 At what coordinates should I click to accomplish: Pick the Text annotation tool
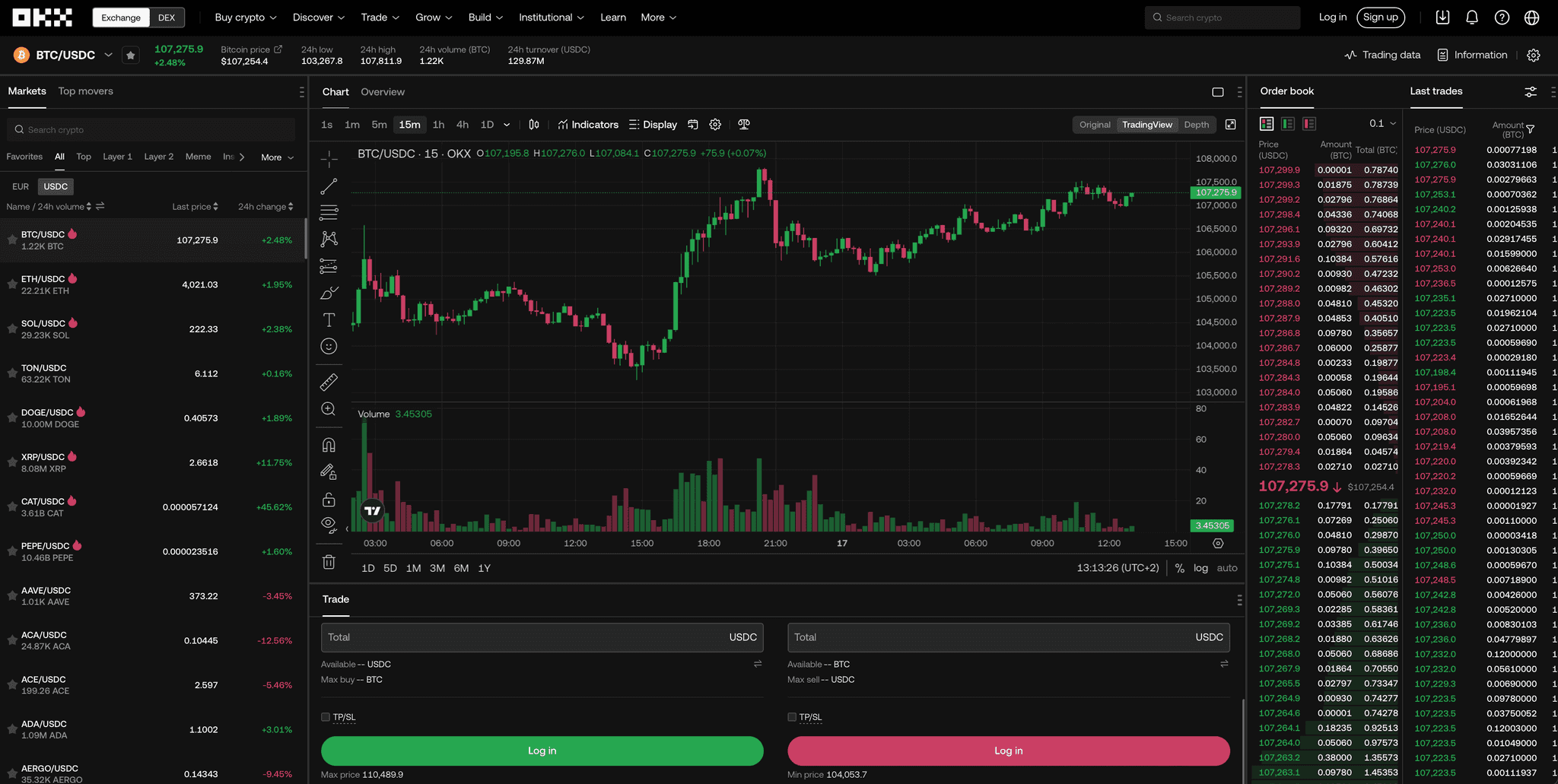coord(329,319)
